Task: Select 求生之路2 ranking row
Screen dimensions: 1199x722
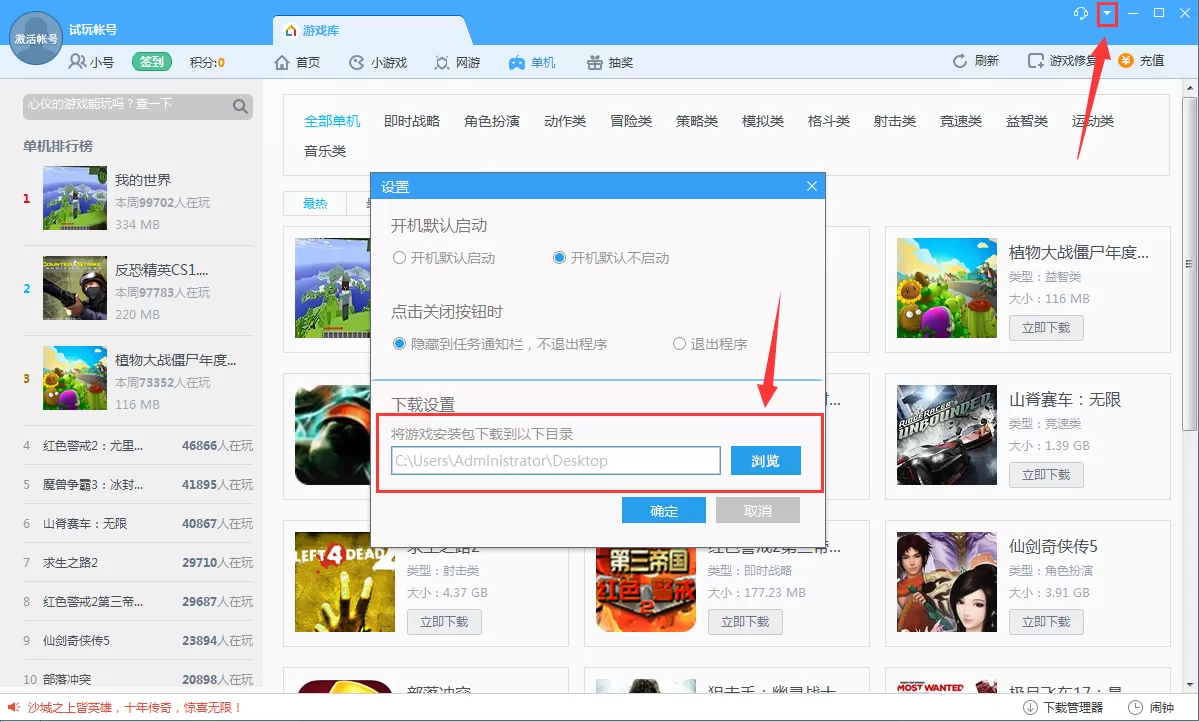Action: pyautogui.click(x=138, y=563)
